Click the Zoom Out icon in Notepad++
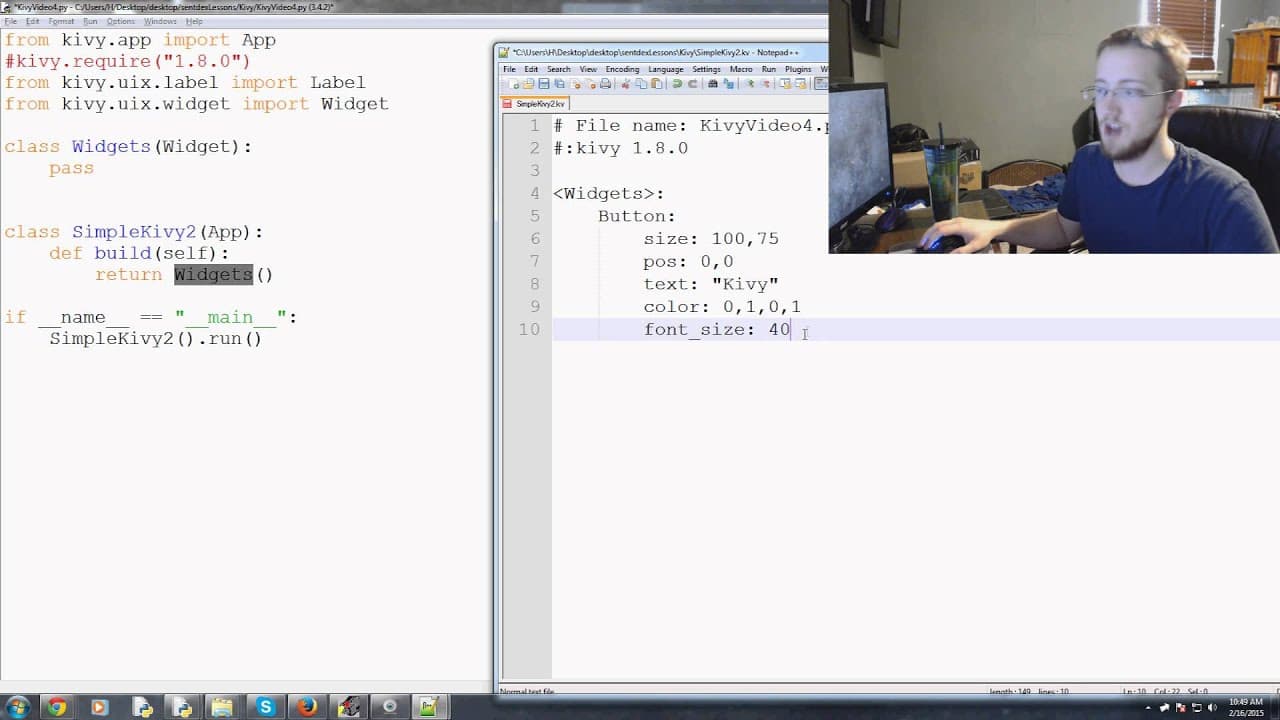Screen dimensions: 1280x720 [x=765, y=84]
